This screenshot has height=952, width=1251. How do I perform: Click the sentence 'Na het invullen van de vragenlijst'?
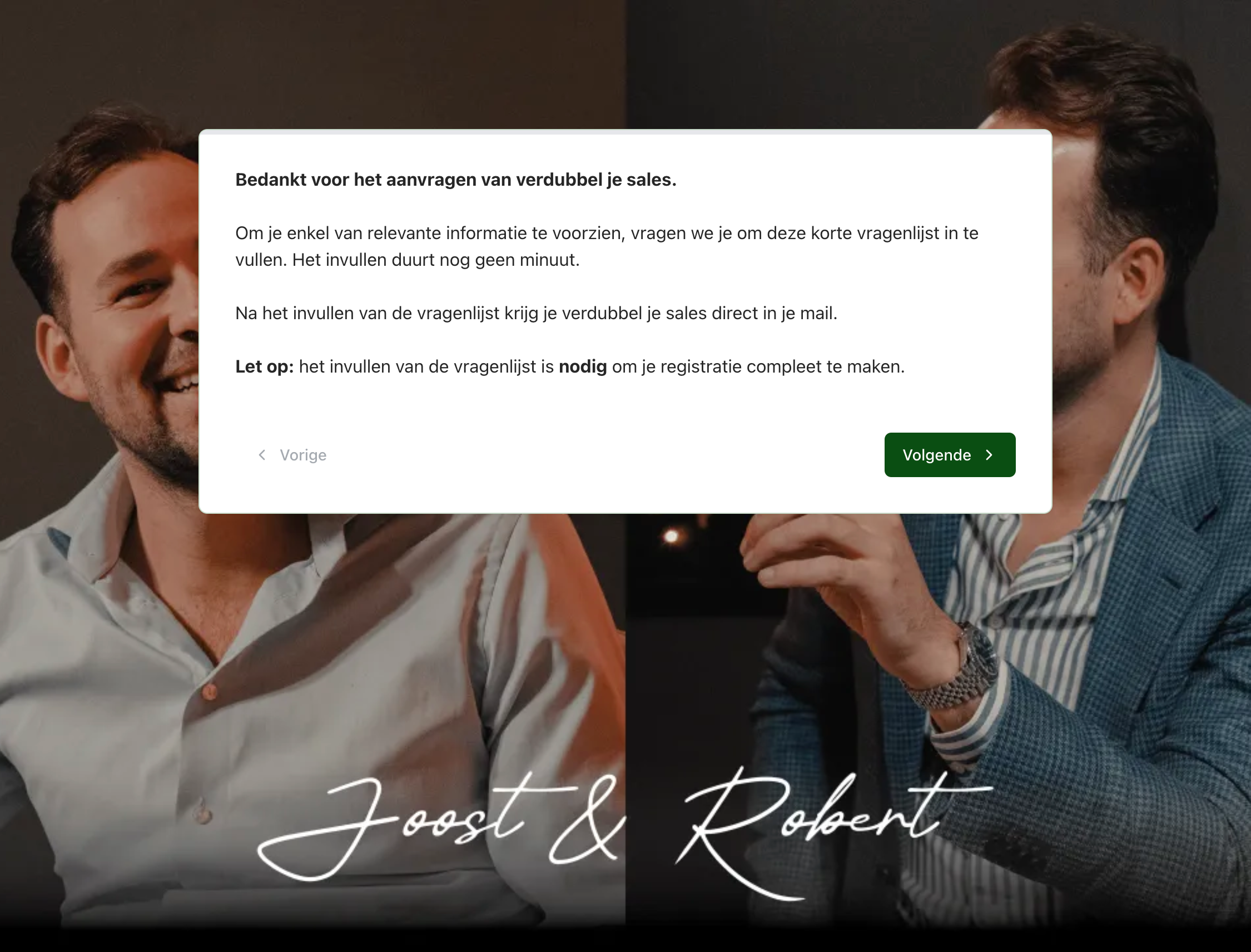[x=536, y=313]
